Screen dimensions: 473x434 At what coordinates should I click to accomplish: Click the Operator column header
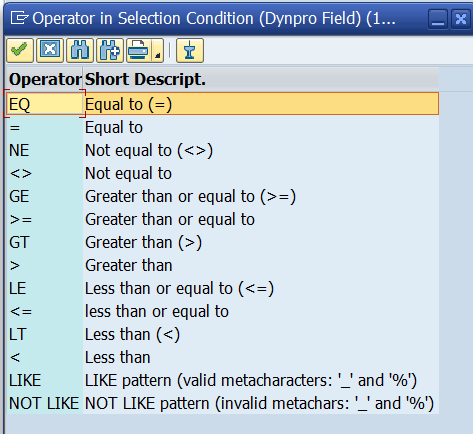pos(45,79)
